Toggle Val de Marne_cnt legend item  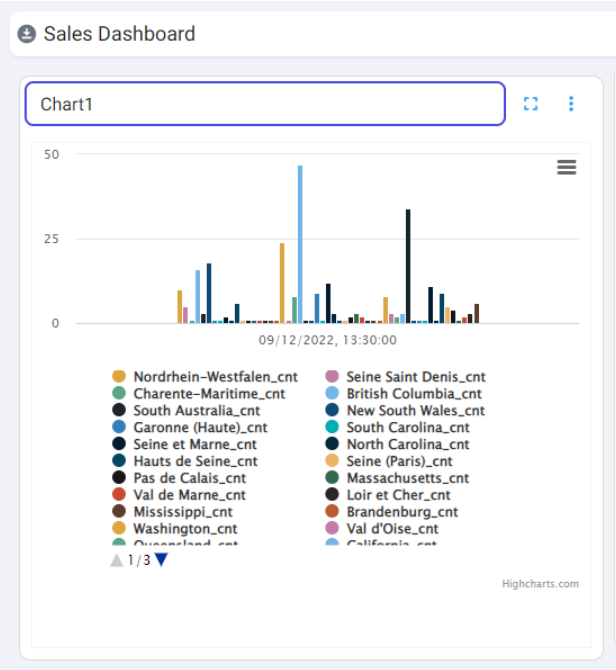179,495
